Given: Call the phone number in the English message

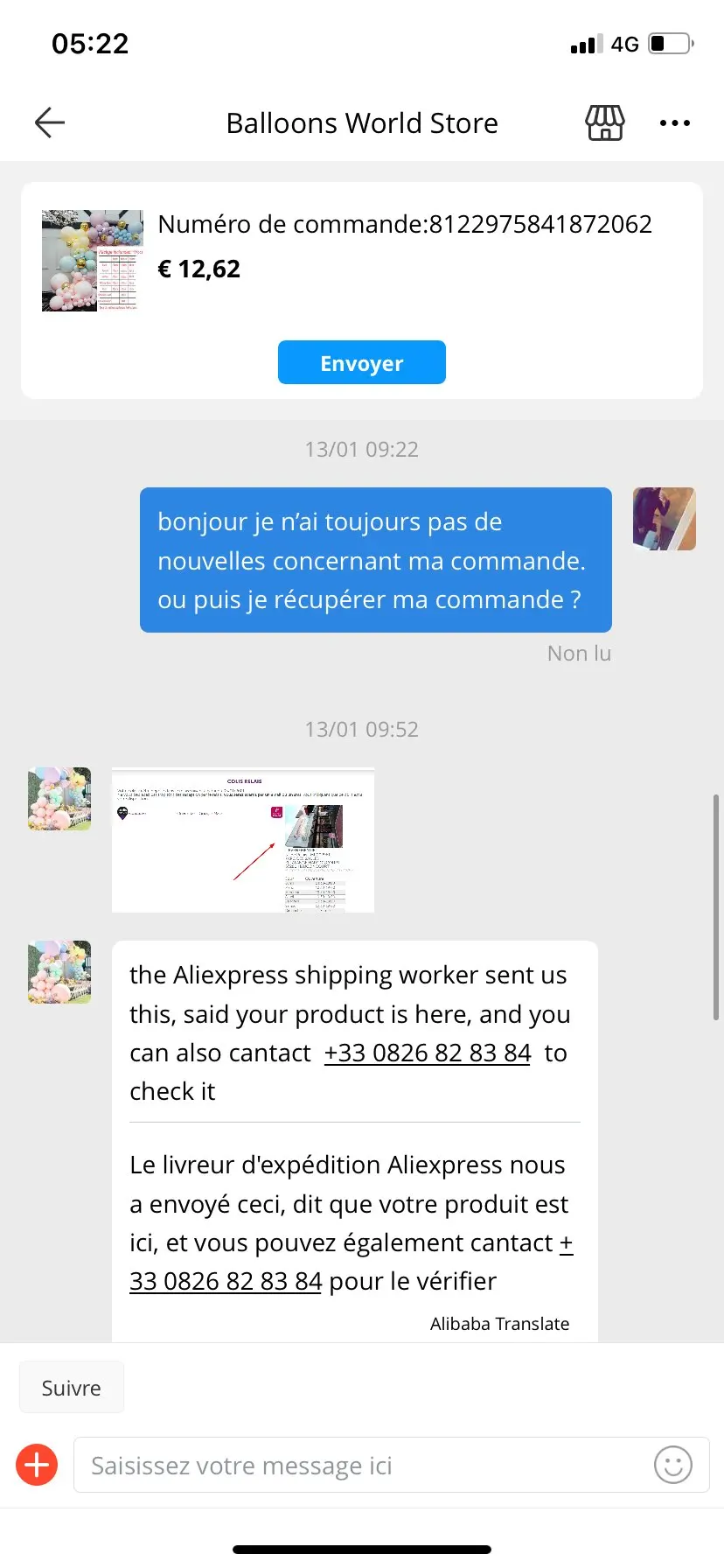Looking at the screenshot, I should (428, 1053).
